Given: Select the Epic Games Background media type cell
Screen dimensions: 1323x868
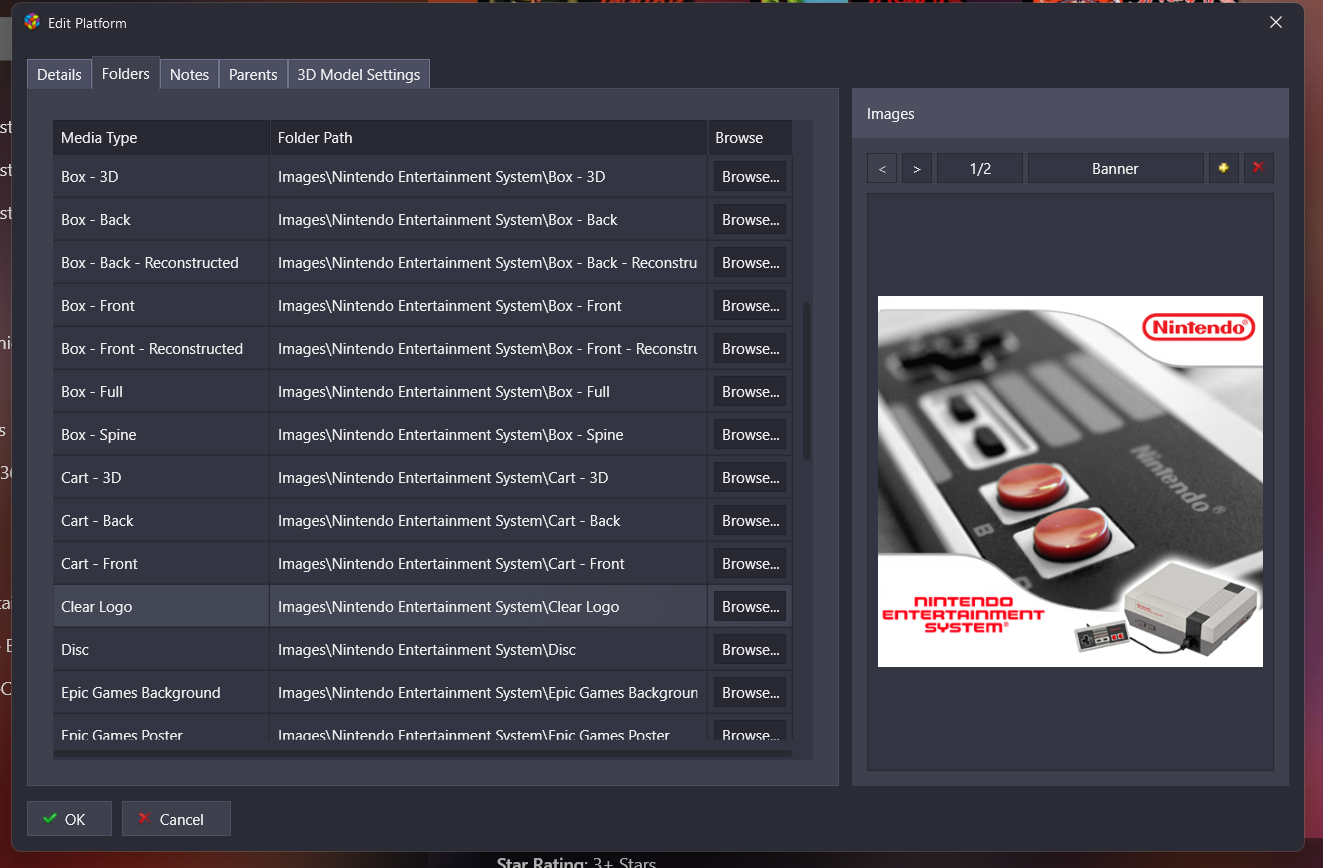Looking at the screenshot, I should click(x=161, y=693).
